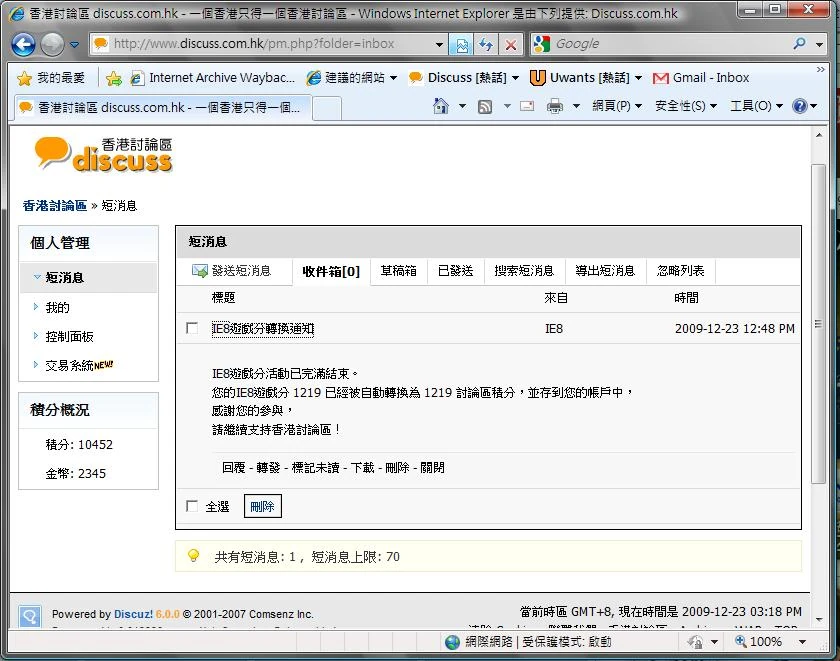Screen dimensions: 840x661
Task: Open Discuss [熱話] feed bookmark
Action: coord(463,78)
